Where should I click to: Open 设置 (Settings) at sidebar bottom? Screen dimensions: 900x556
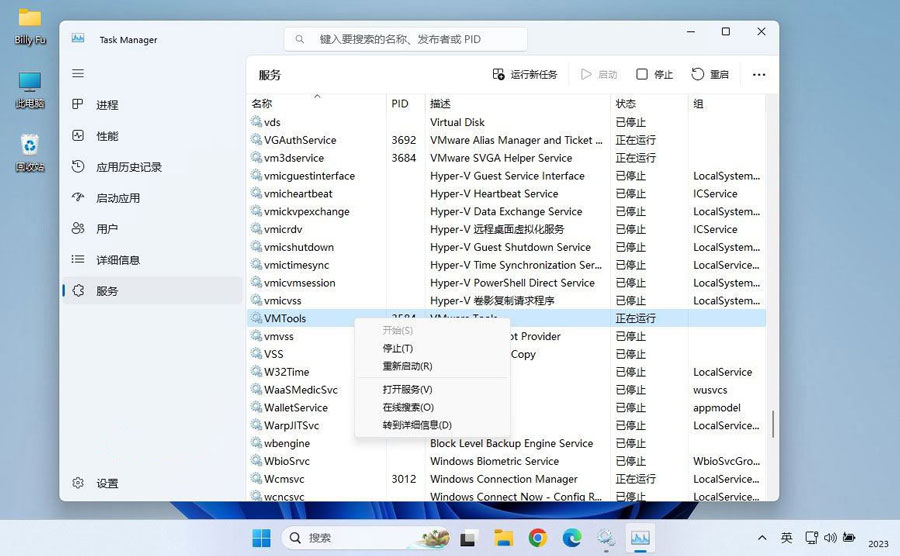point(107,483)
